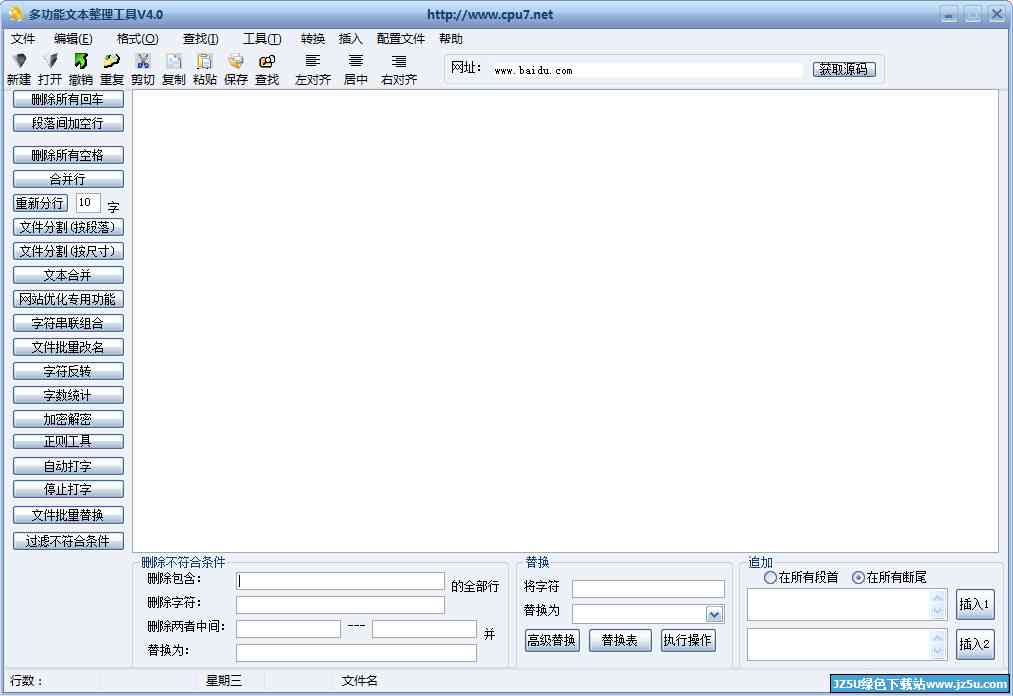Click the 加密解密 button
The height and width of the screenshot is (696, 1013).
tap(68, 419)
